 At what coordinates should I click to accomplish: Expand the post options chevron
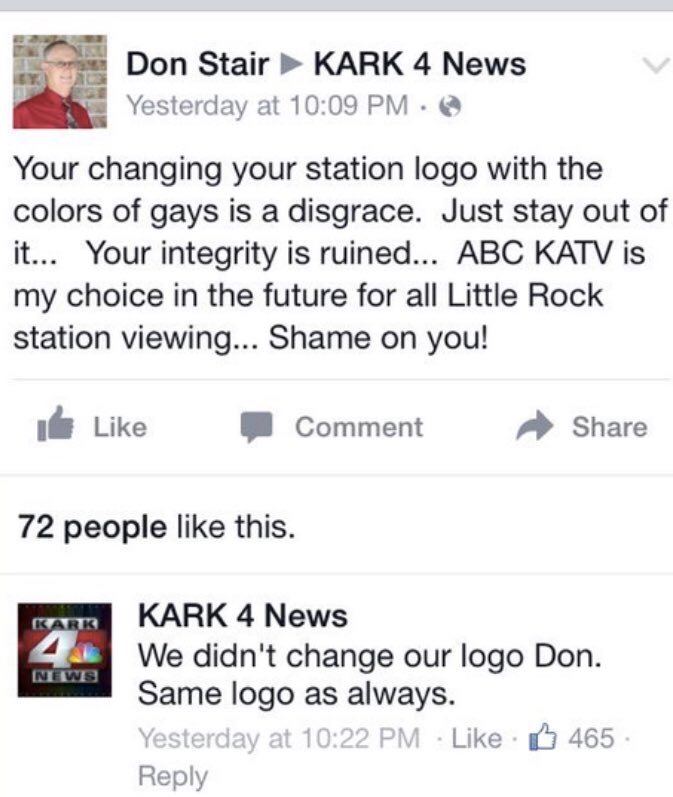656,65
